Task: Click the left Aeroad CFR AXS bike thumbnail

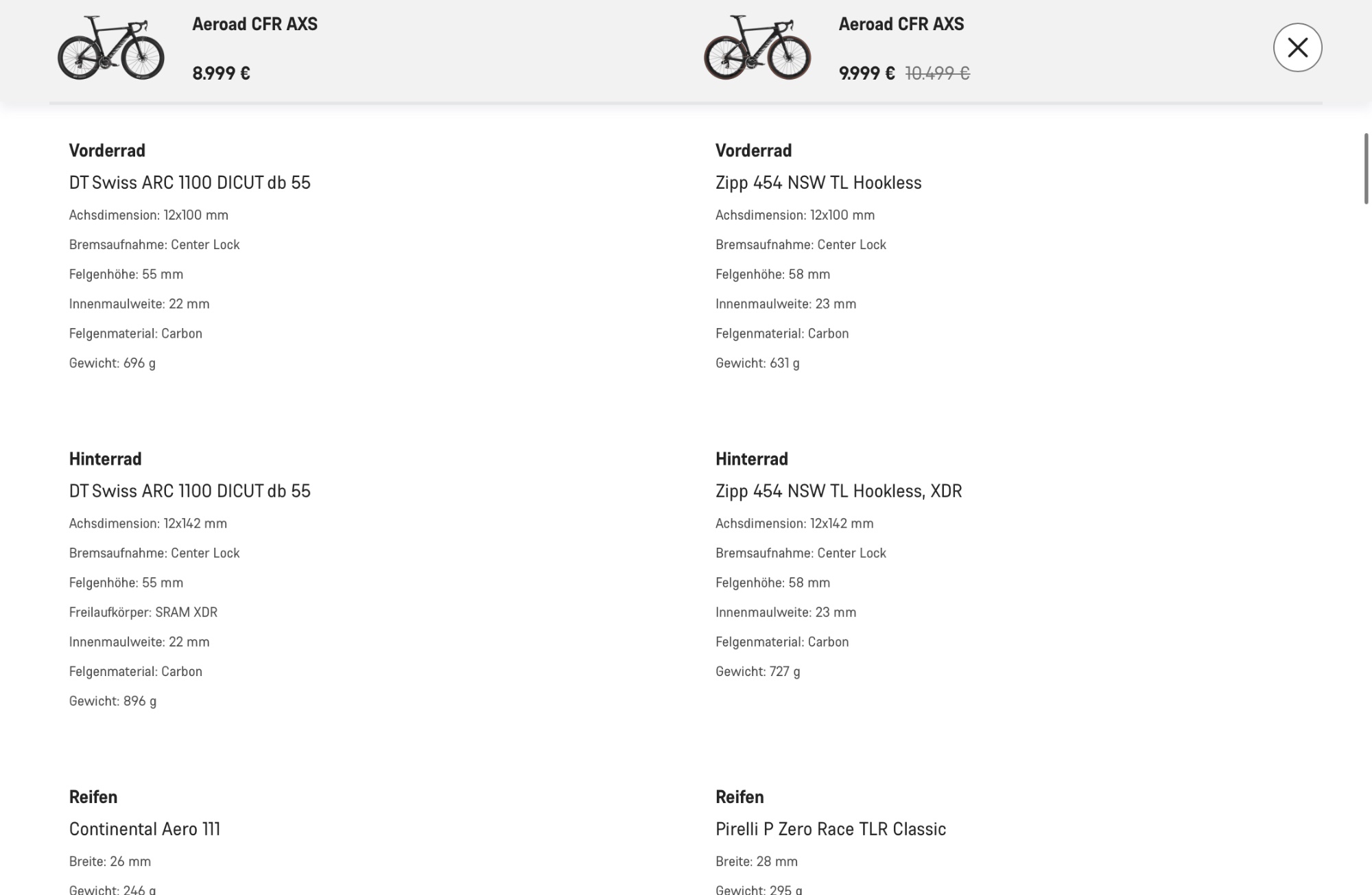Action: pos(110,48)
